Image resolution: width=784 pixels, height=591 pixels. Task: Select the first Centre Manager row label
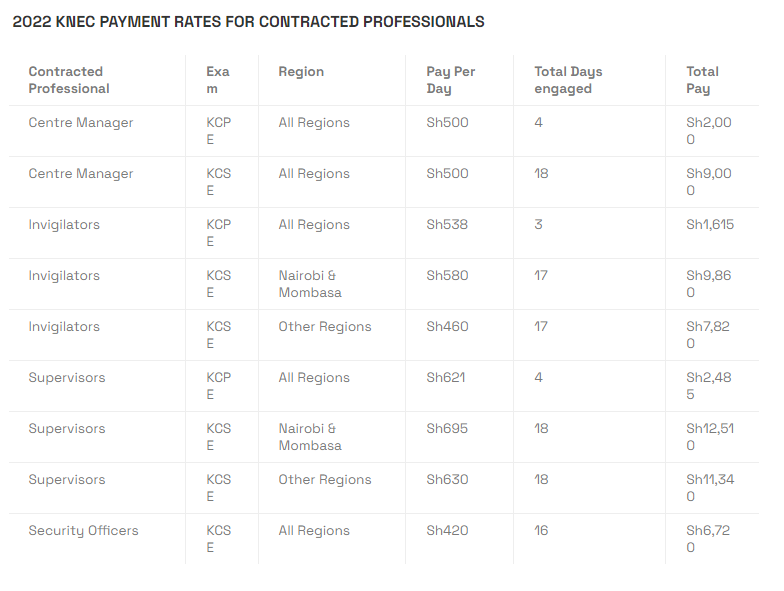pos(81,122)
